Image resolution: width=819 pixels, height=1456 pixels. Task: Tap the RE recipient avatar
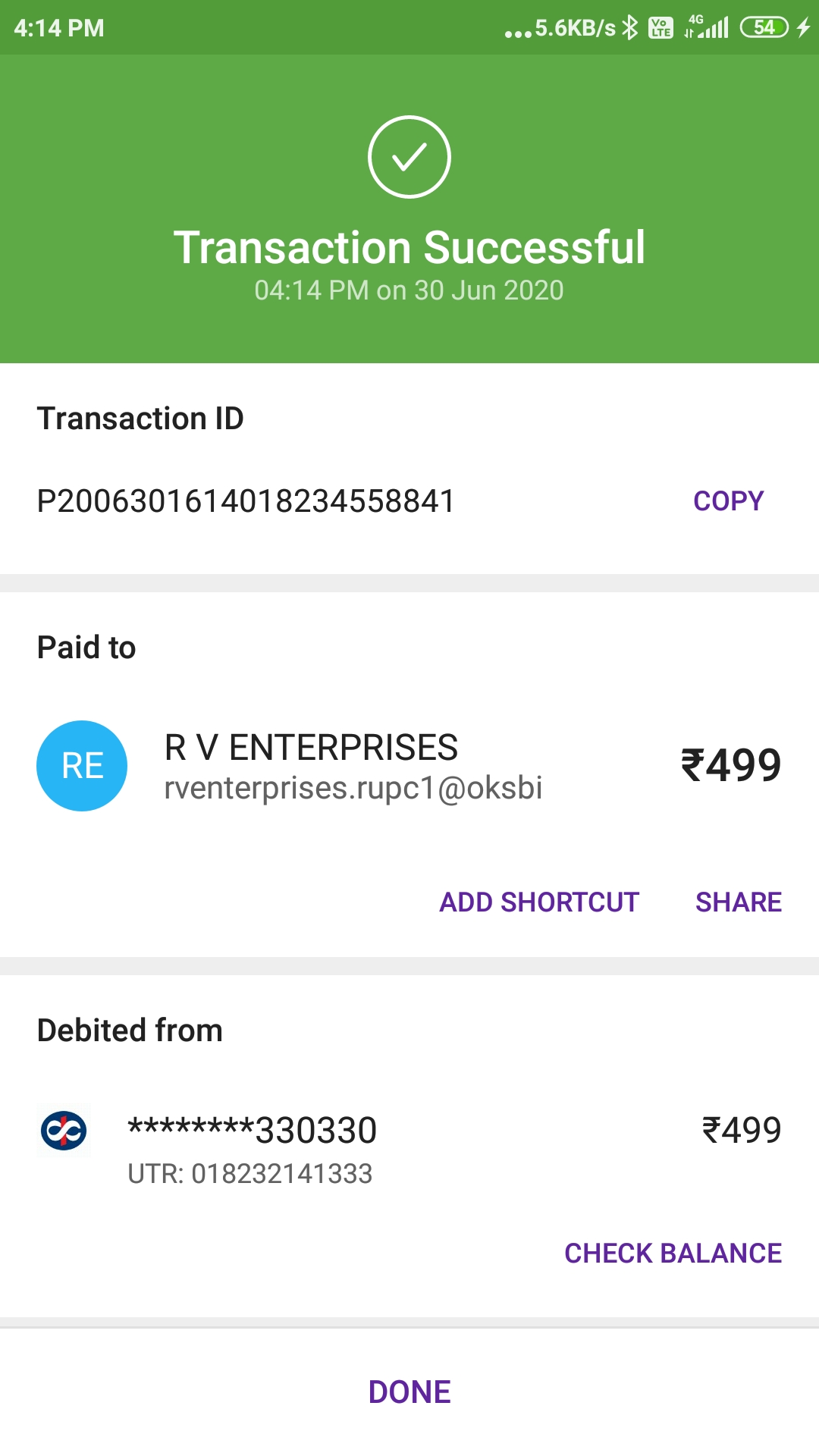click(82, 766)
